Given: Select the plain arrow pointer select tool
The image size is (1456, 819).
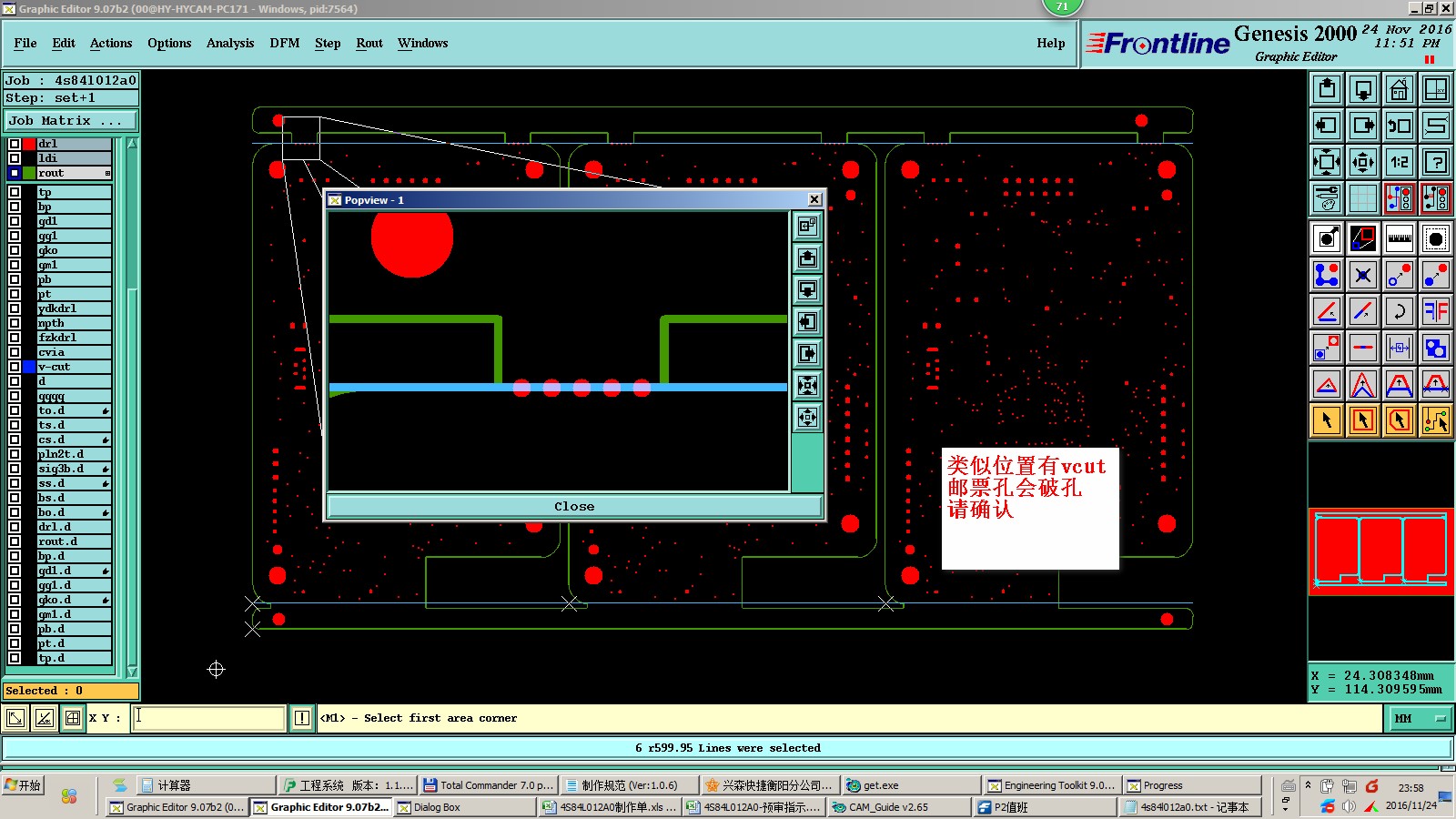Looking at the screenshot, I should pyautogui.click(x=1327, y=420).
